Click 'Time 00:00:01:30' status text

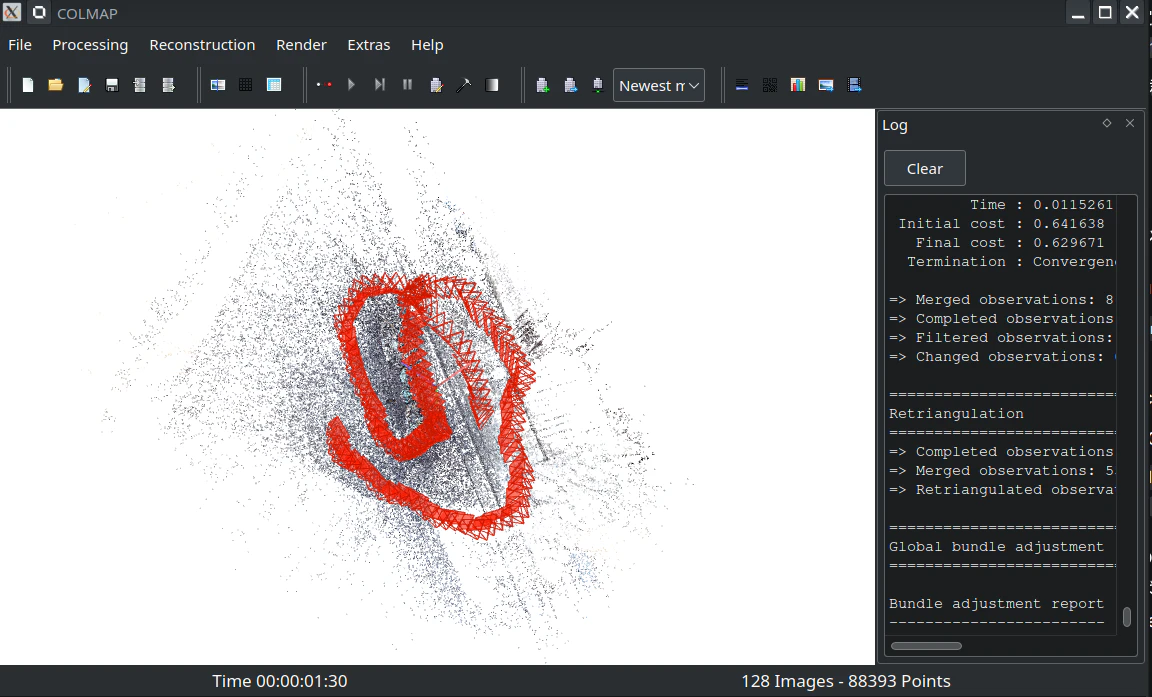(280, 682)
